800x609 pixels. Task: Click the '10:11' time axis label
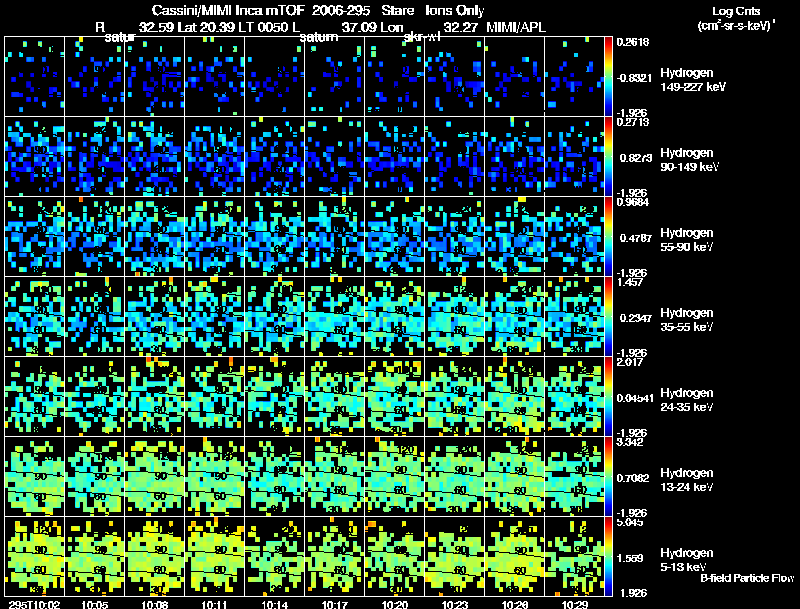coord(214,604)
